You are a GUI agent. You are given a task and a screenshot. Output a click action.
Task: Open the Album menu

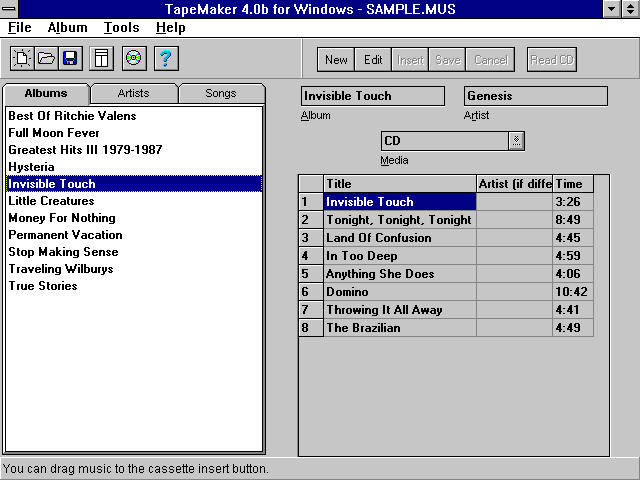pos(67,28)
